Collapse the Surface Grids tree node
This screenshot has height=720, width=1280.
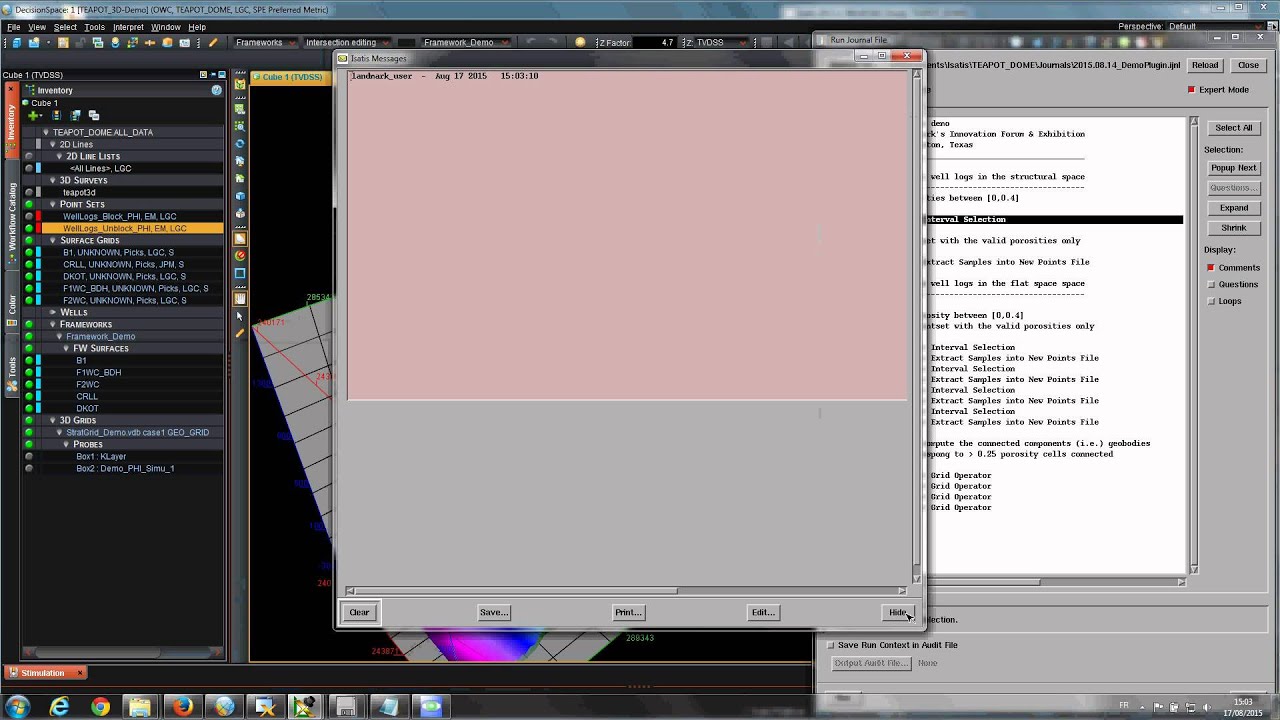(52, 240)
